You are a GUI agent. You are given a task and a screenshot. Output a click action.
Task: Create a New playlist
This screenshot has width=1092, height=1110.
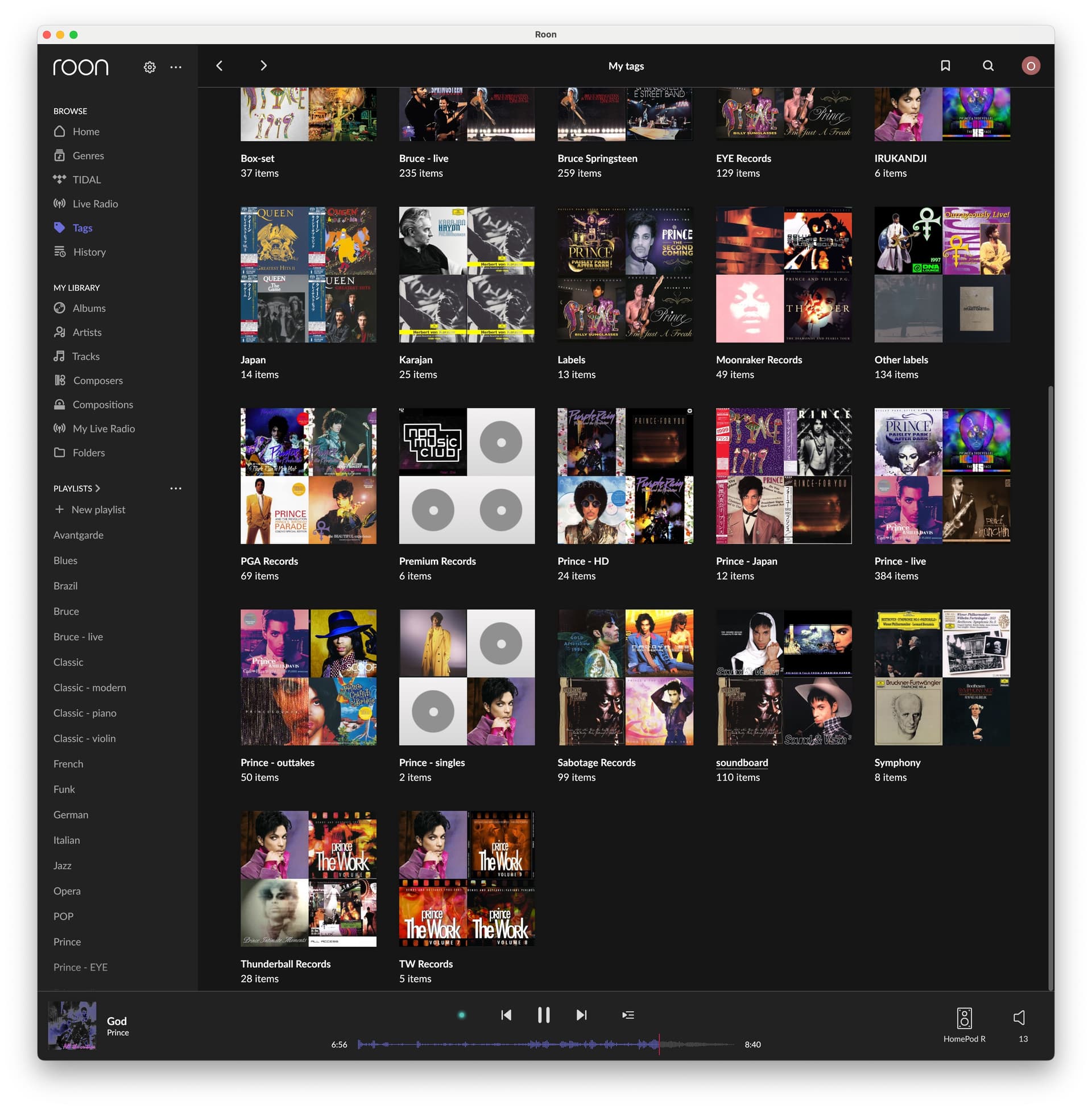pos(90,509)
